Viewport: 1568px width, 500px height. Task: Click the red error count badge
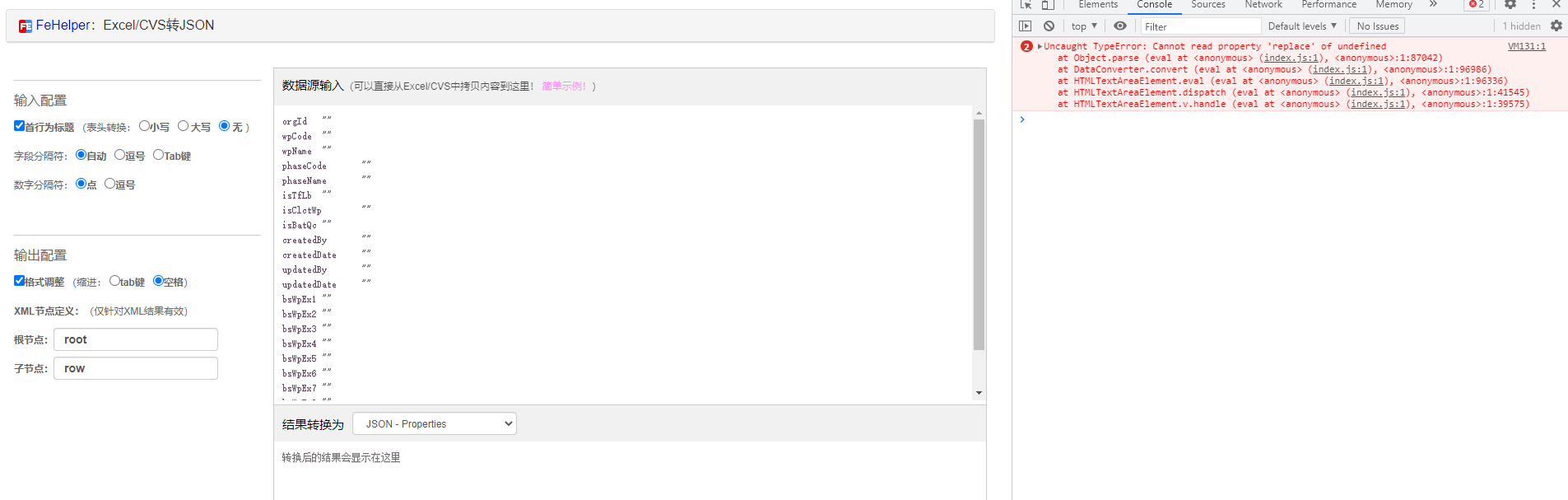coord(1477,5)
